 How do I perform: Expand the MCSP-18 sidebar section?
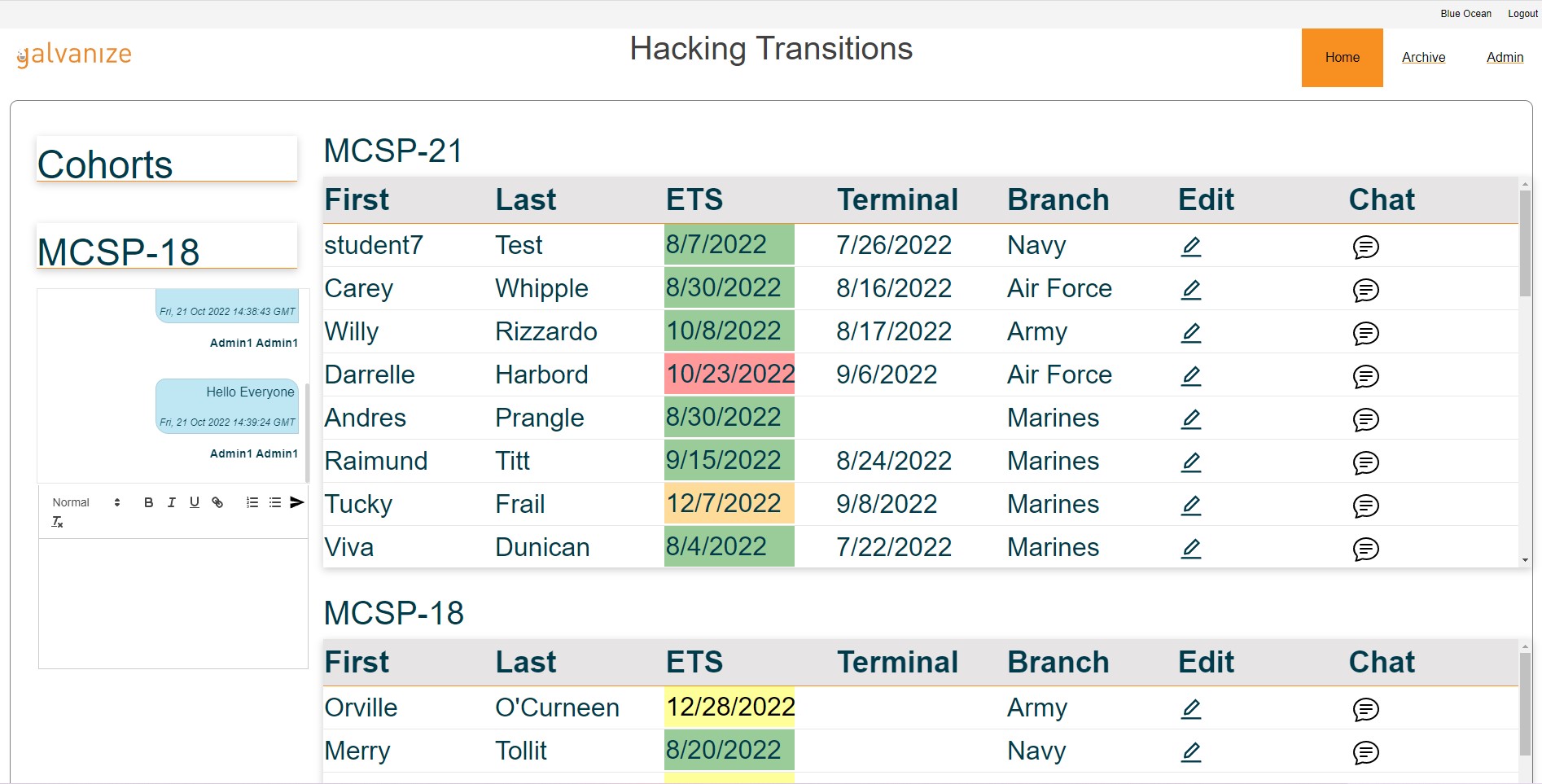tap(119, 252)
